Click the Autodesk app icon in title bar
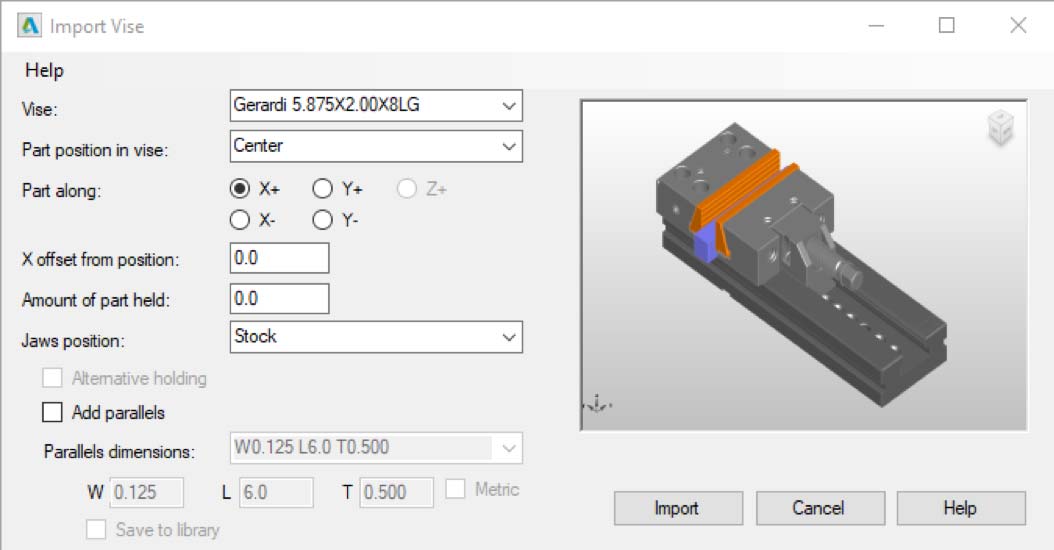The image size is (1054, 550). 30,26
